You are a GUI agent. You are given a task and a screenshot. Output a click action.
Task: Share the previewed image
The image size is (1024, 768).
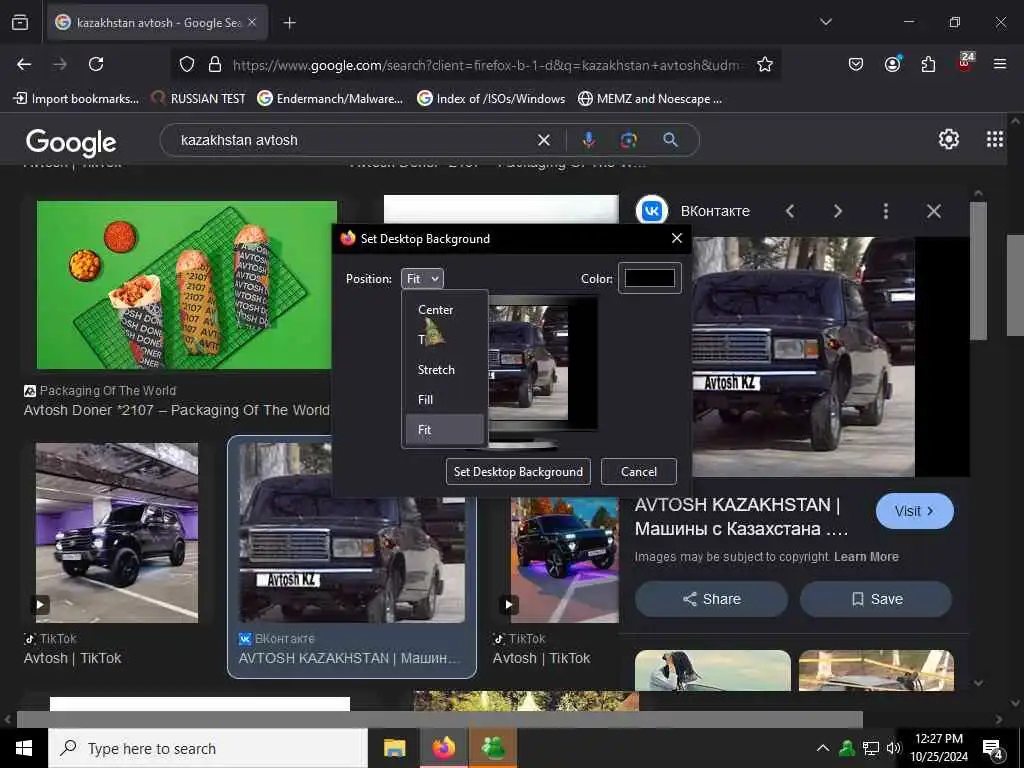(x=711, y=599)
